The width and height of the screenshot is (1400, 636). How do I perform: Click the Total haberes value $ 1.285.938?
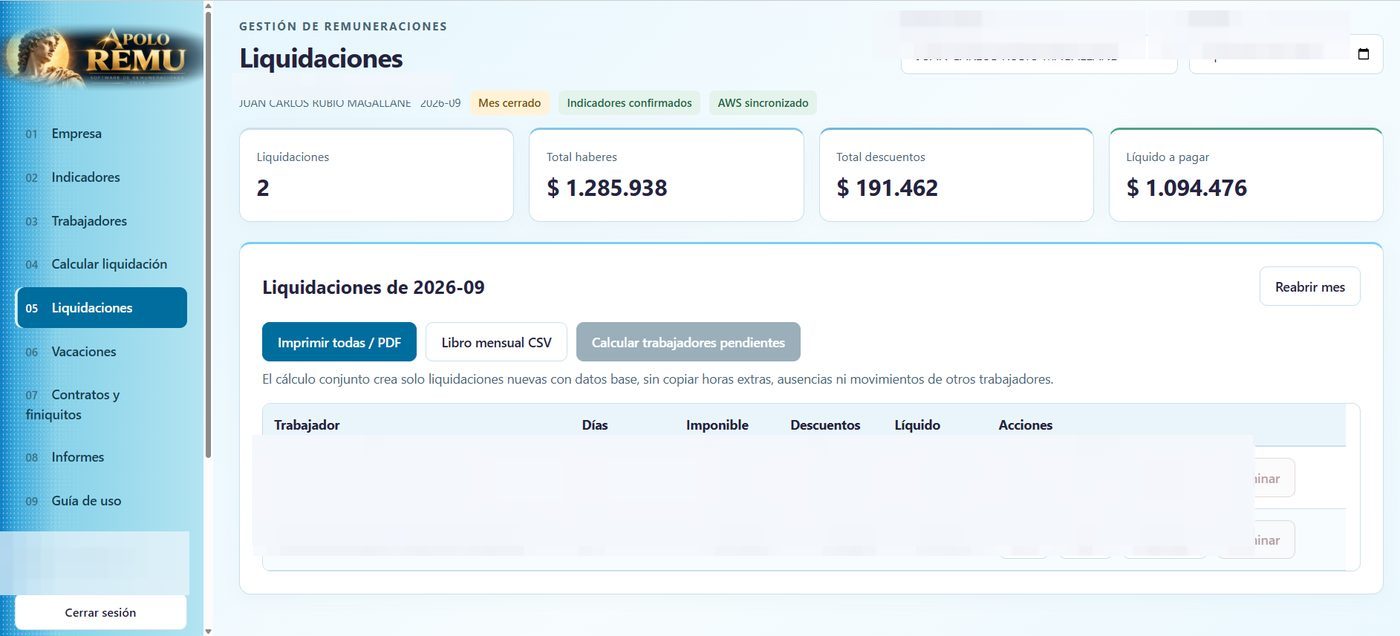click(x=607, y=188)
